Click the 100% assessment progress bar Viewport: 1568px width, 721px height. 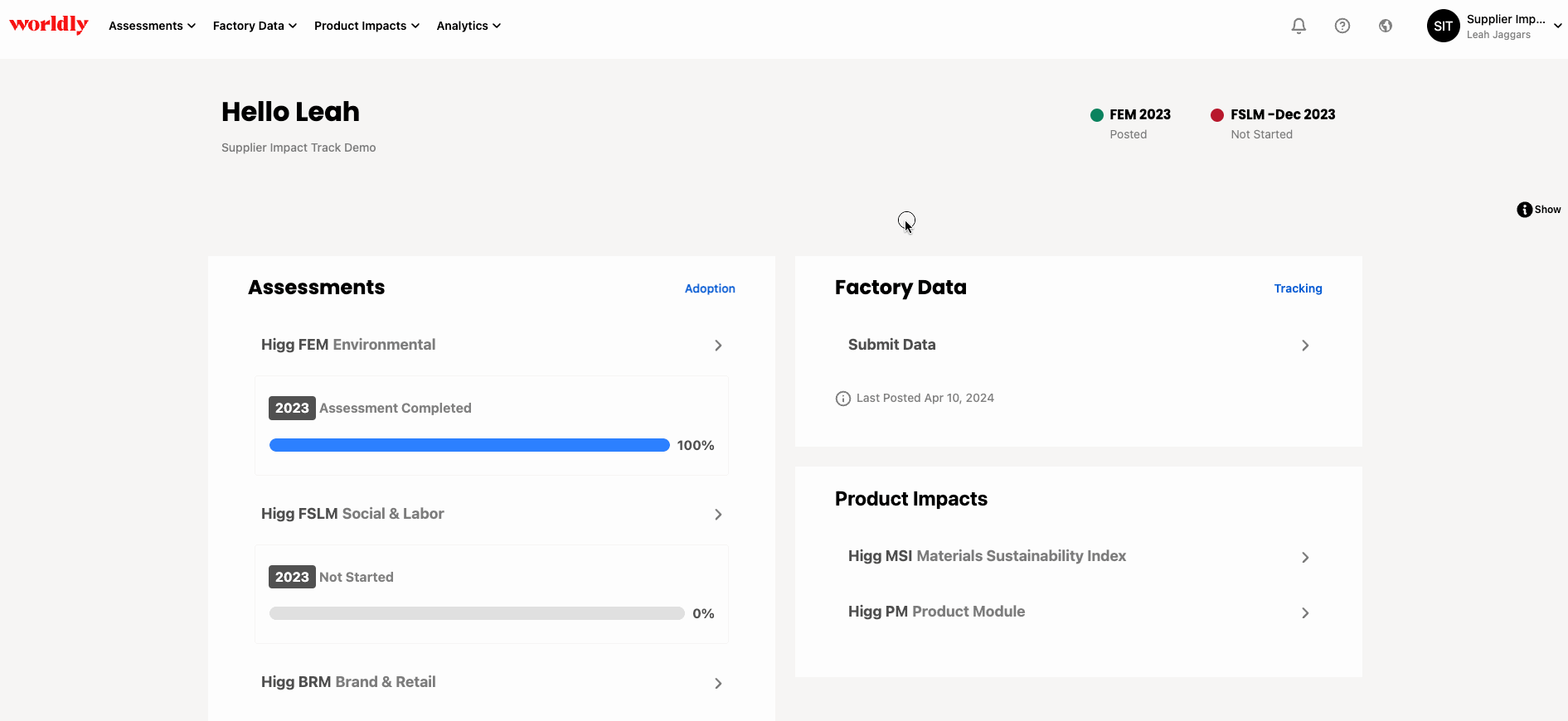pos(469,445)
